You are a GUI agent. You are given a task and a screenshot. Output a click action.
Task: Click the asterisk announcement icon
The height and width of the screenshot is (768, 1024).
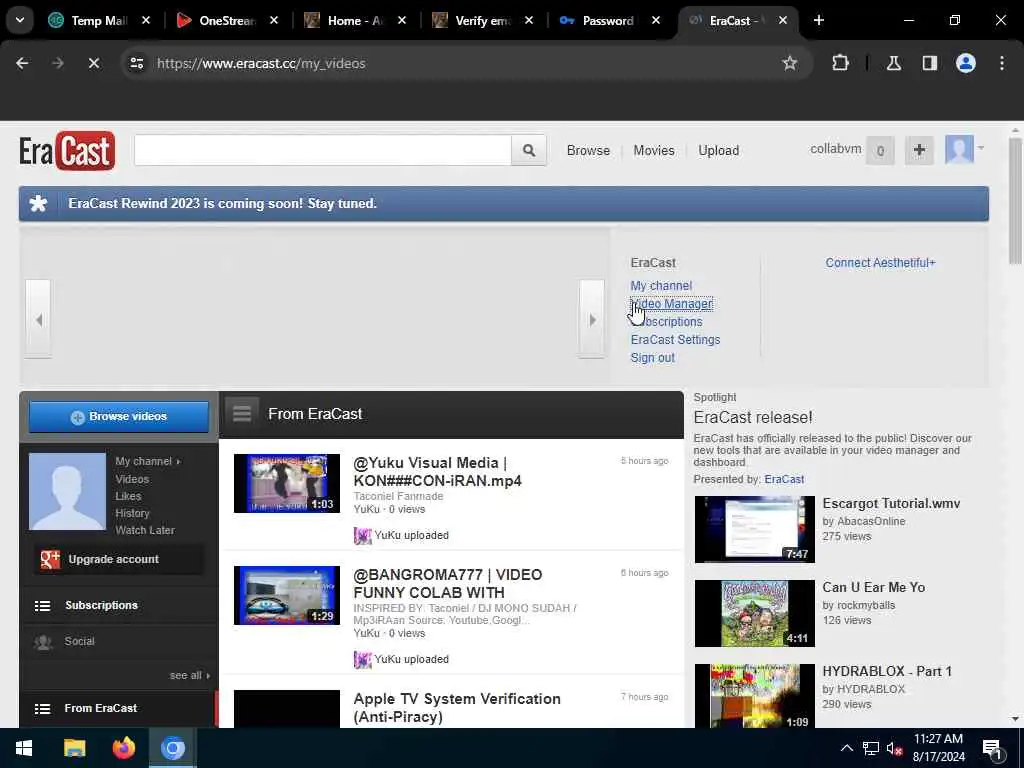pyautogui.click(x=39, y=204)
